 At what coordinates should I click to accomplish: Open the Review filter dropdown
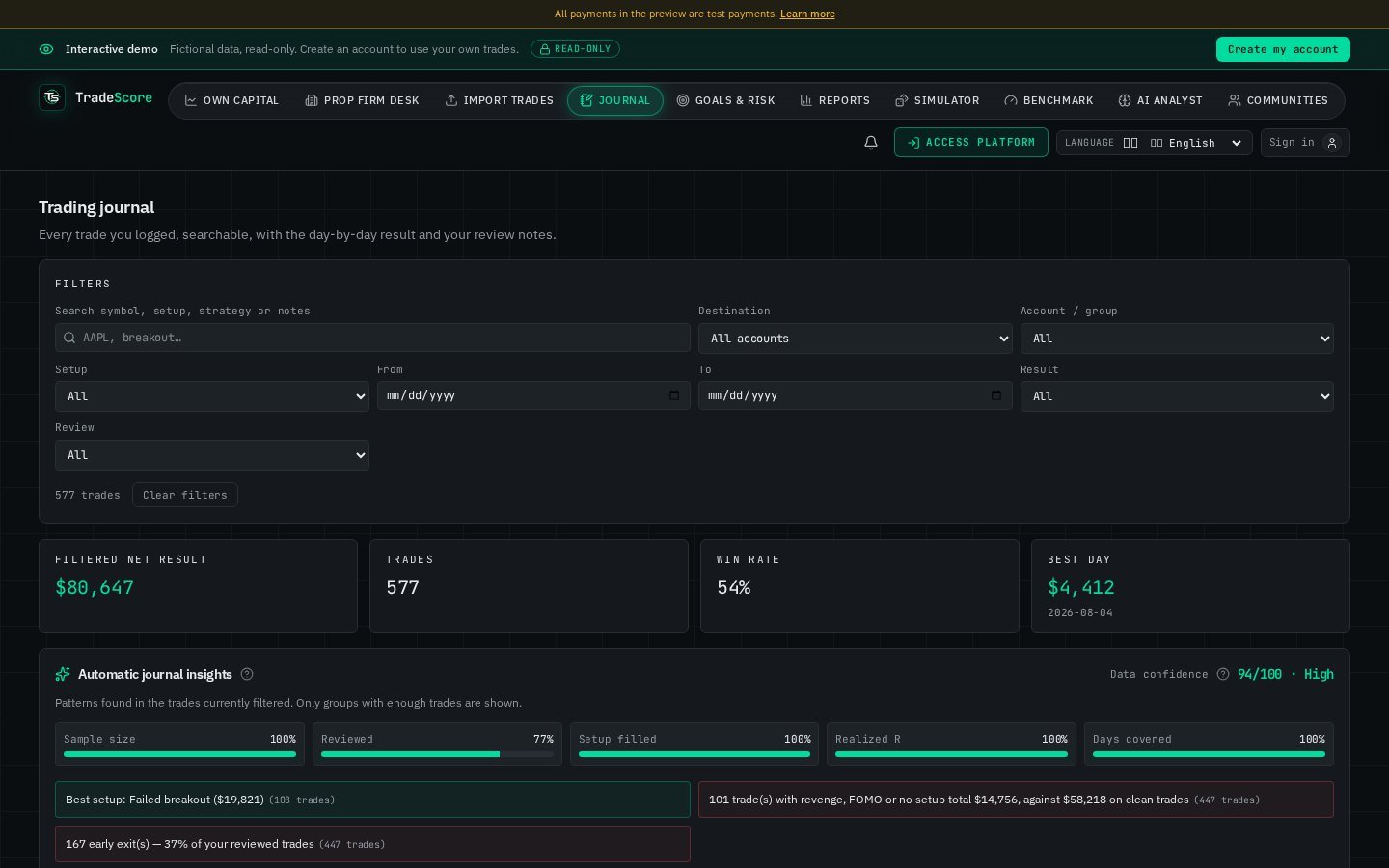tap(212, 455)
